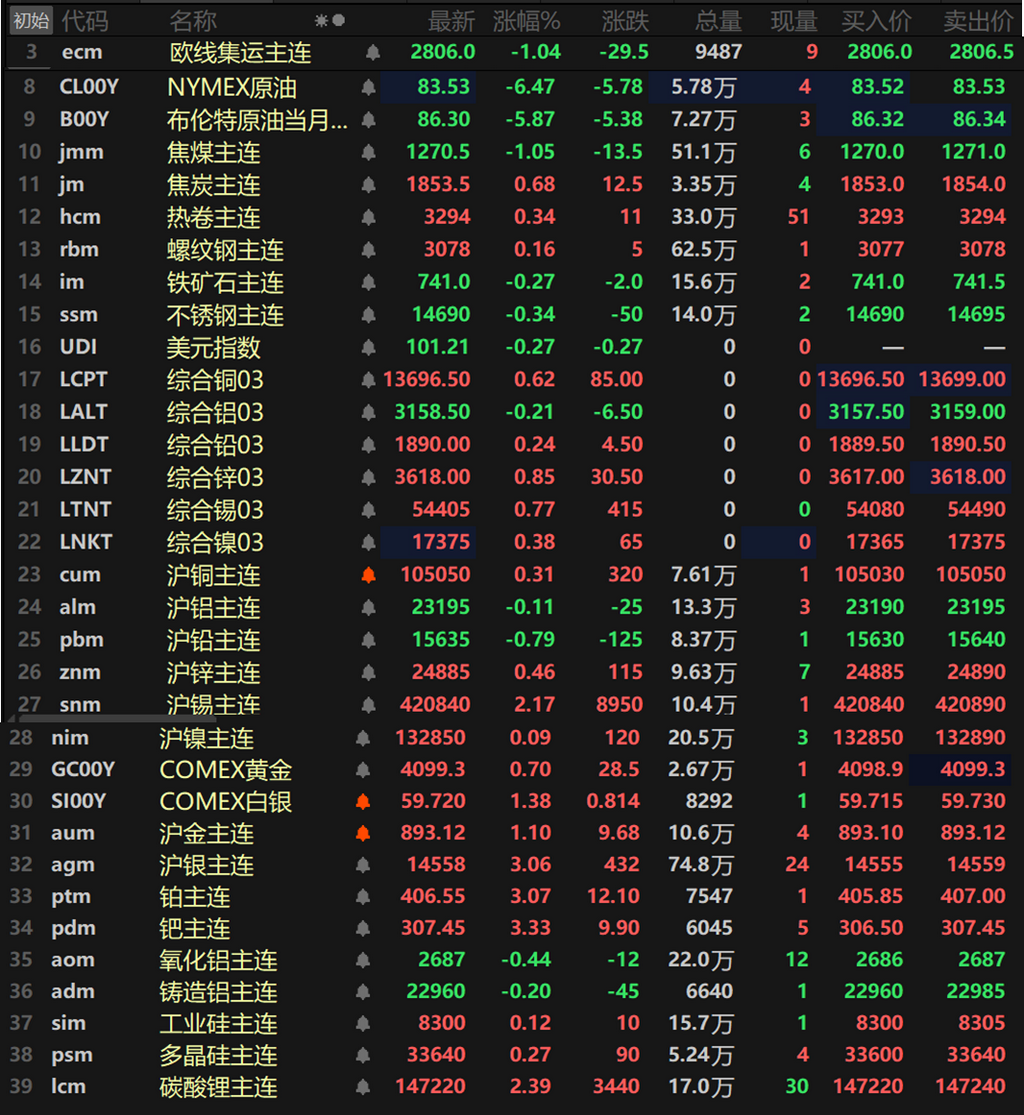Sort by the 涨幅% column header

pyautogui.click(x=527, y=21)
